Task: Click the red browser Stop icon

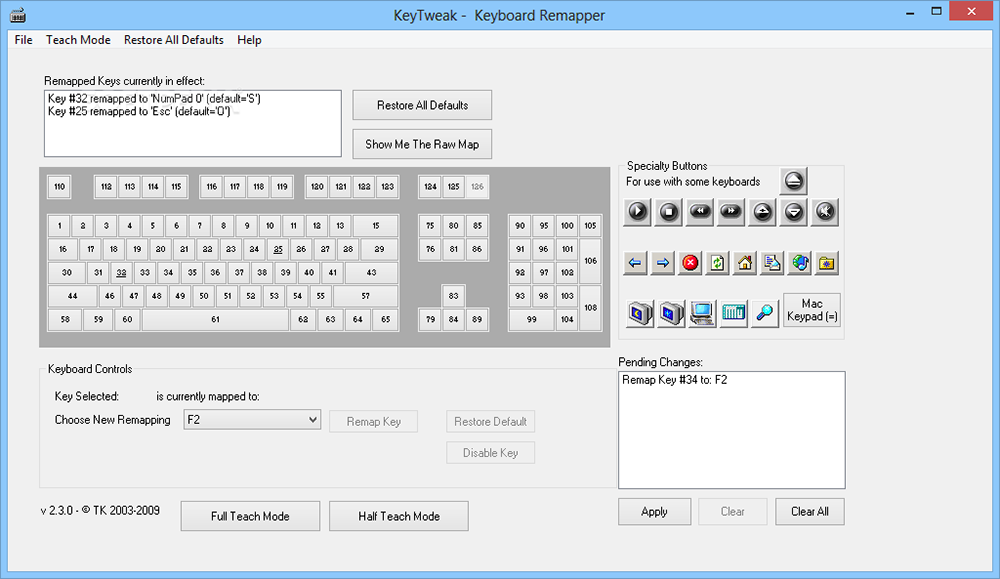Action: pos(690,263)
